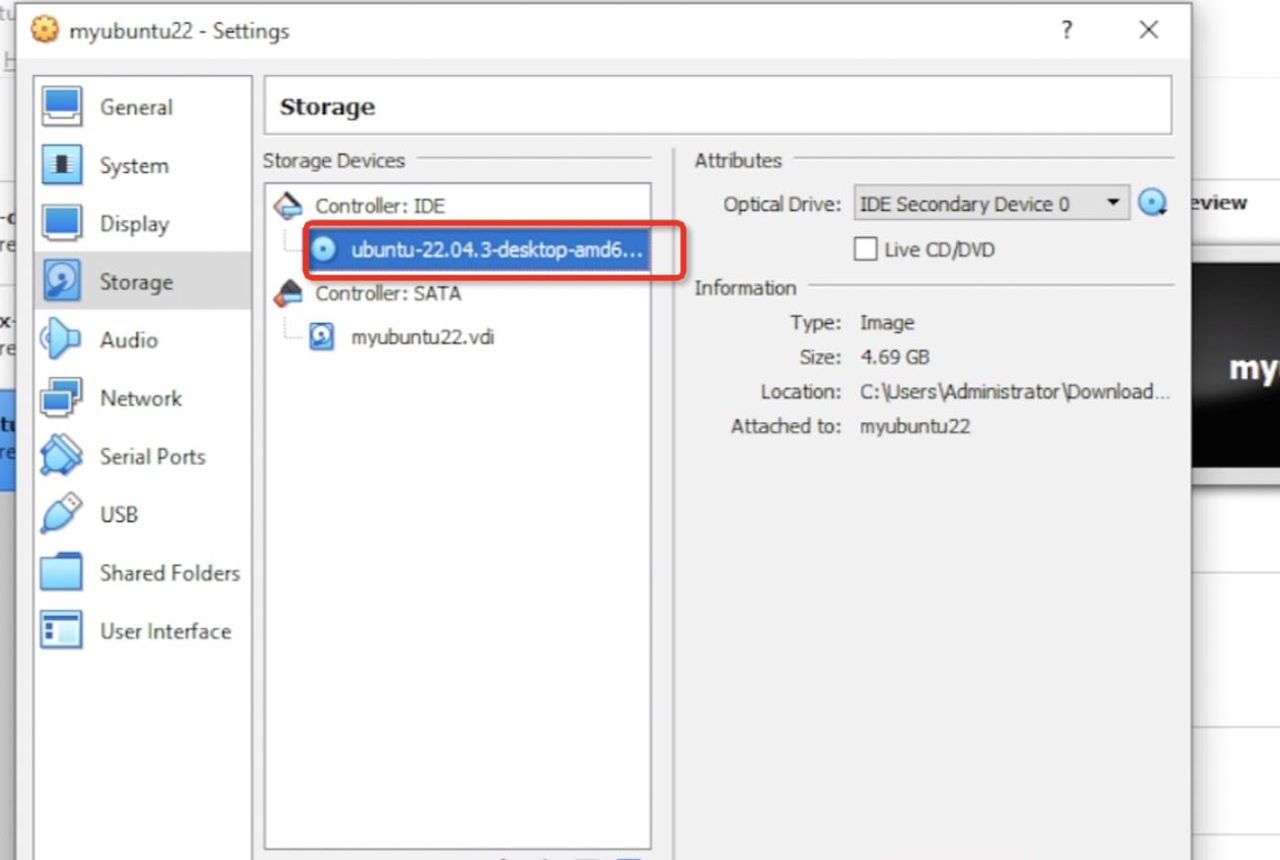Click the System chip icon
The height and width of the screenshot is (860, 1280).
61,165
